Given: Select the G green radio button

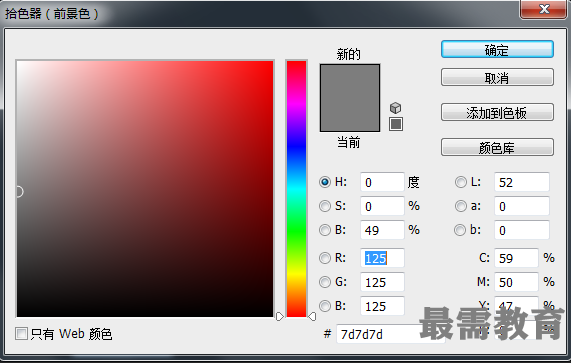Looking at the screenshot, I should 324,282.
